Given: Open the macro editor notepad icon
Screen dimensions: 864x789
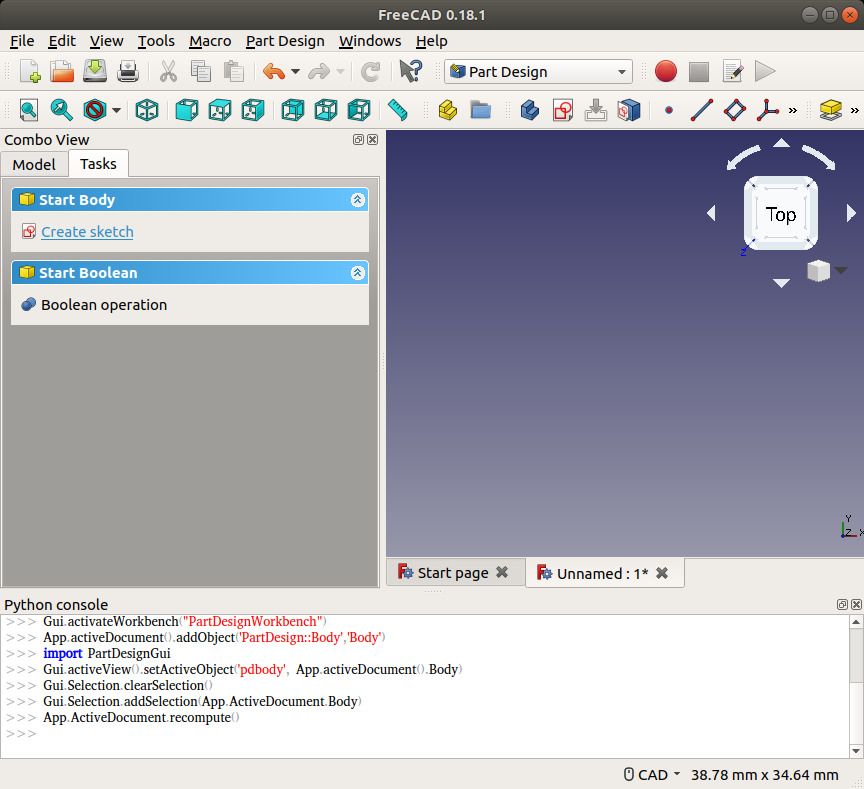Looking at the screenshot, I should point(732,72).
